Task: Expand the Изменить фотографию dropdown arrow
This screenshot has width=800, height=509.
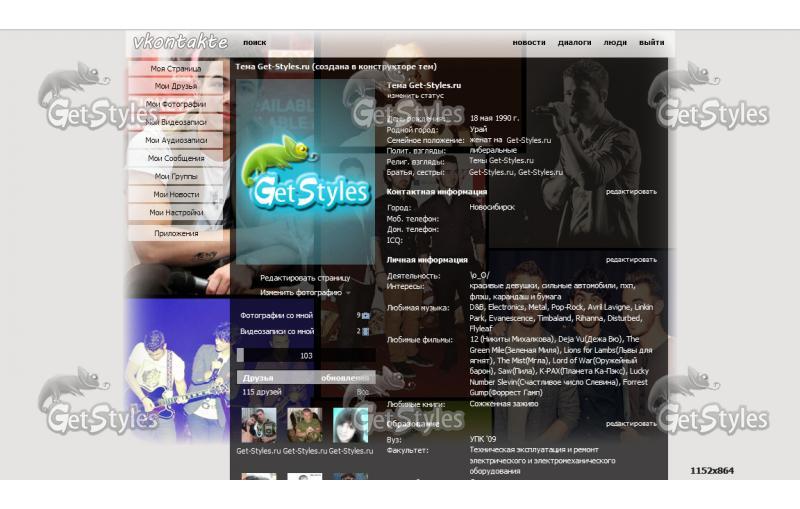Action: (x=349, y=293)
